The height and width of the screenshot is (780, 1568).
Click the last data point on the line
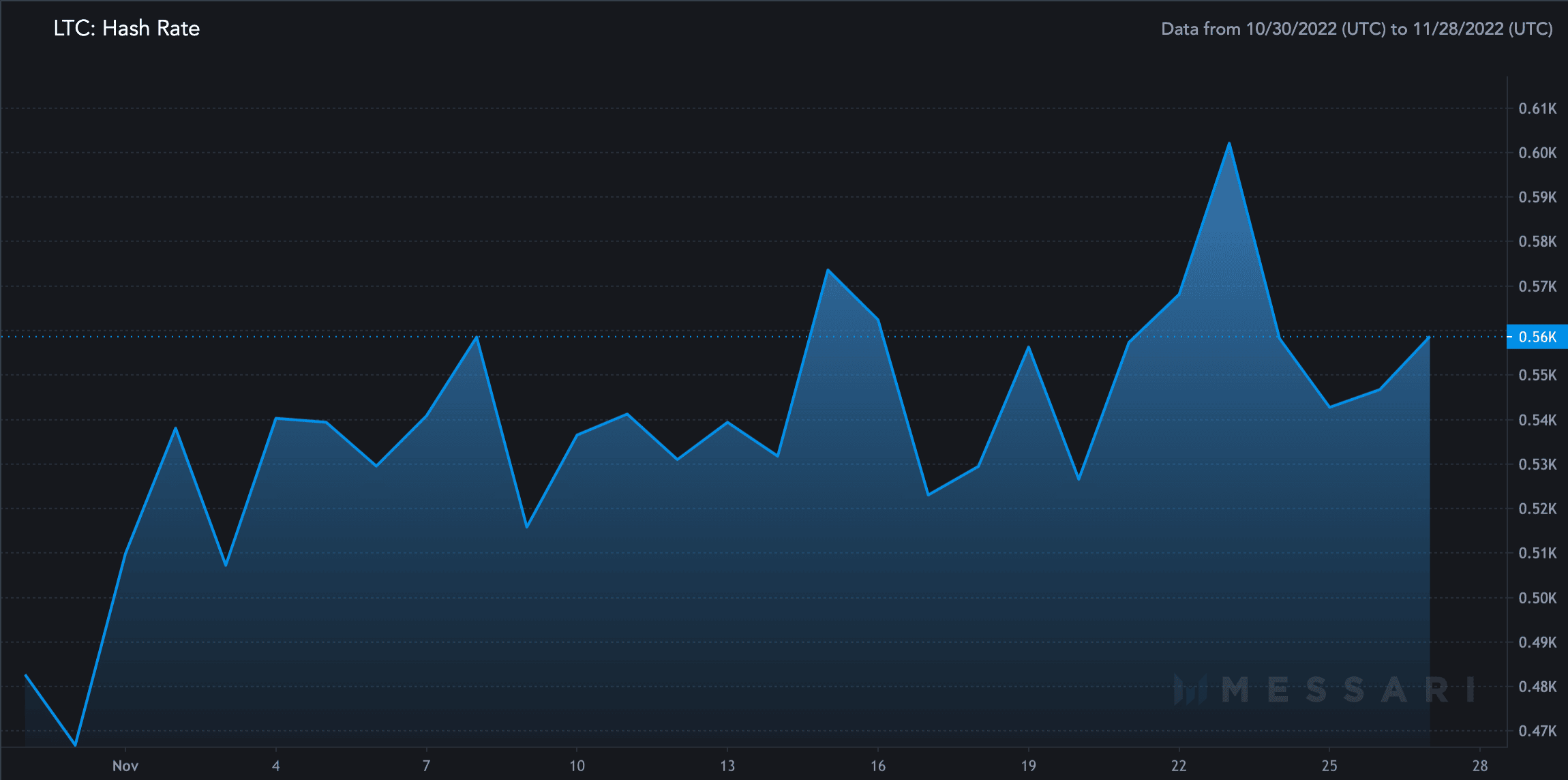click(x=1430, y=337)
